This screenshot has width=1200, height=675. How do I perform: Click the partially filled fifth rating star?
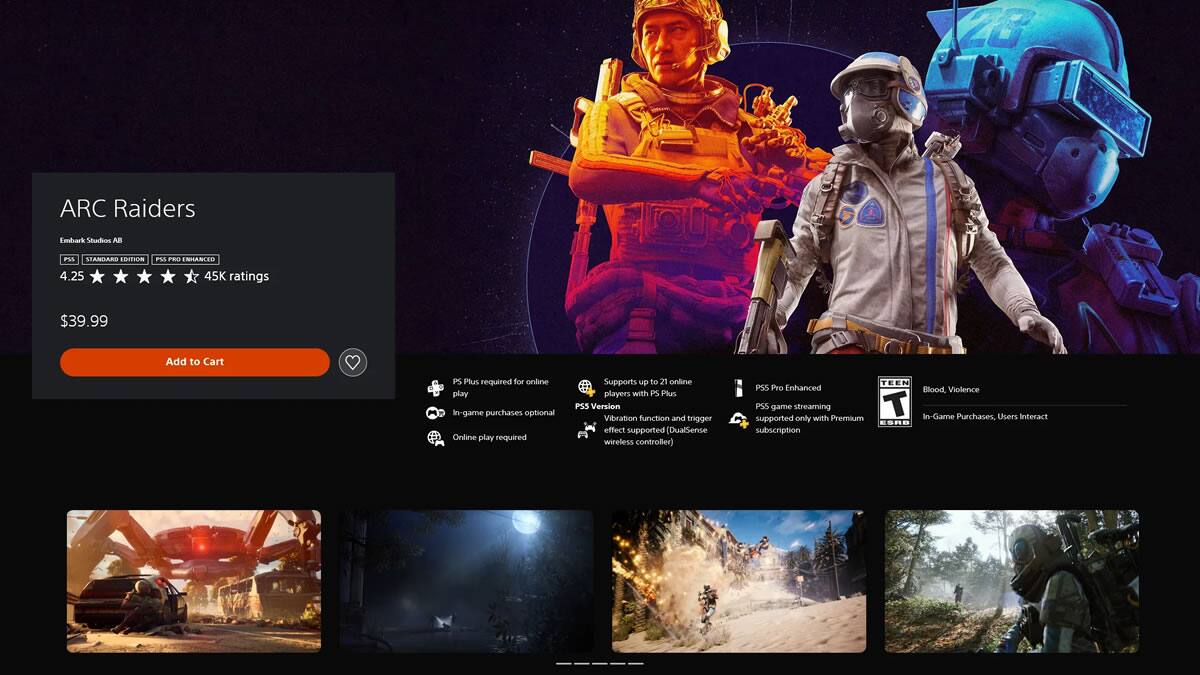click(191, 276)
